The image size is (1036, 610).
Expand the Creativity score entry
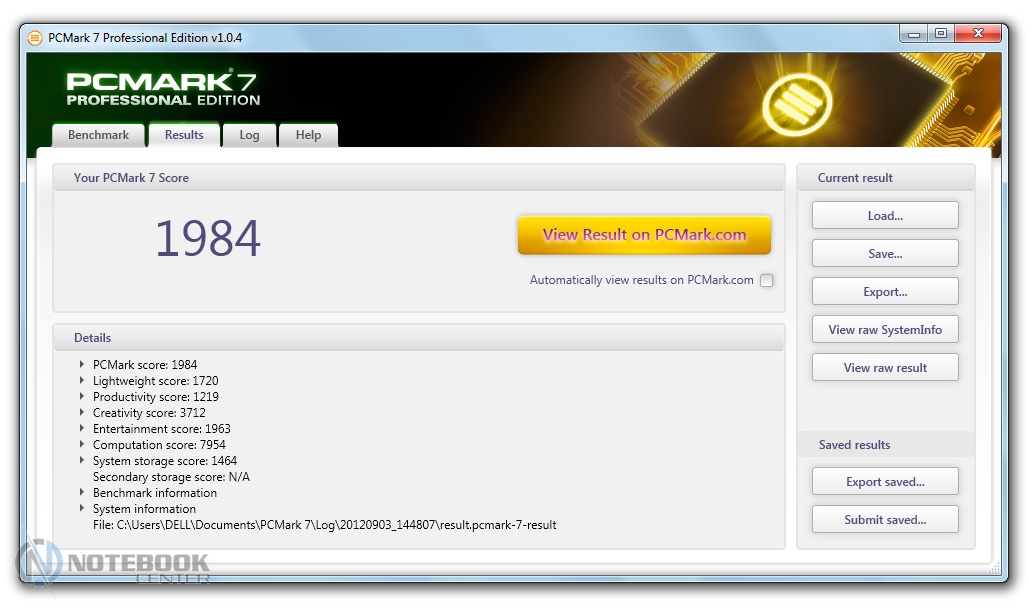82,413
